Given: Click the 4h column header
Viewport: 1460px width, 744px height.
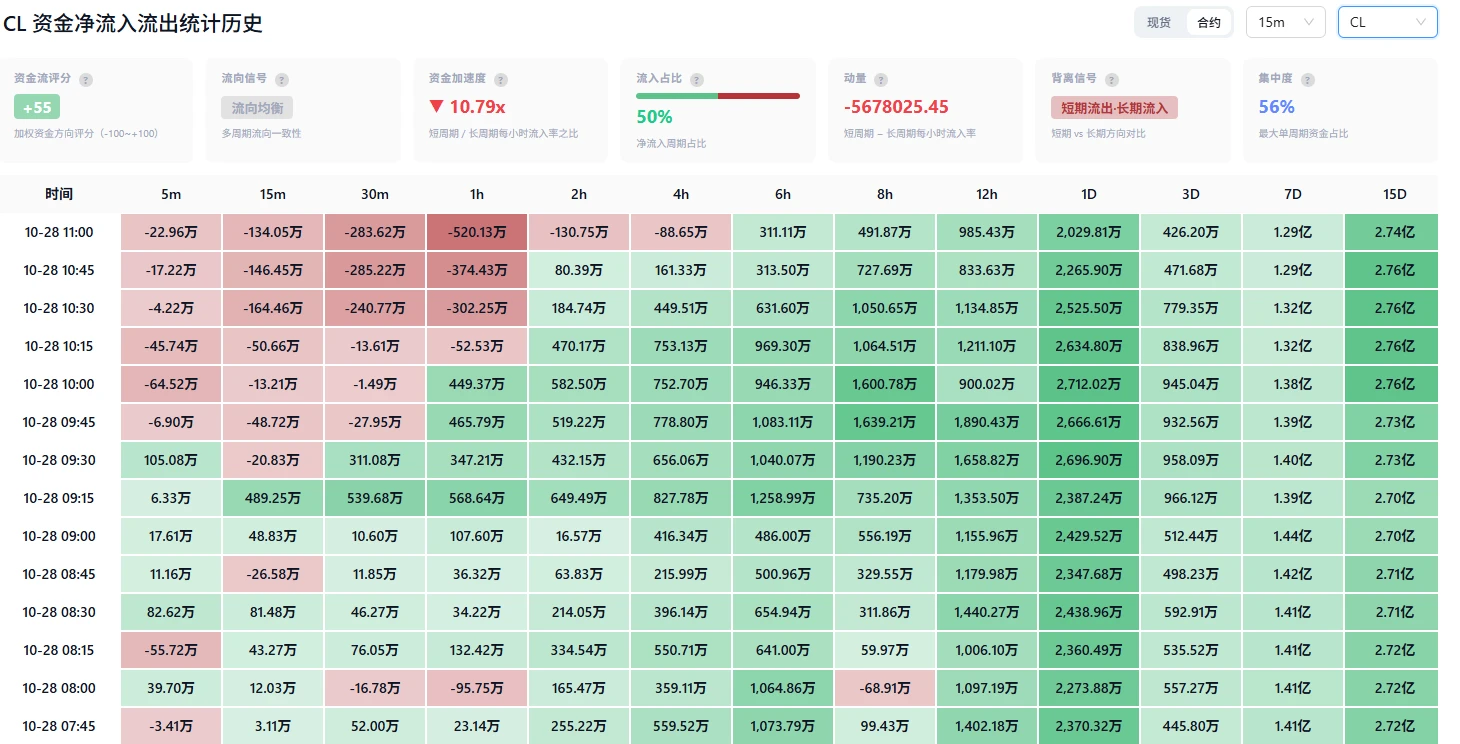Looking at the screenshot, I should pos(681,194).
